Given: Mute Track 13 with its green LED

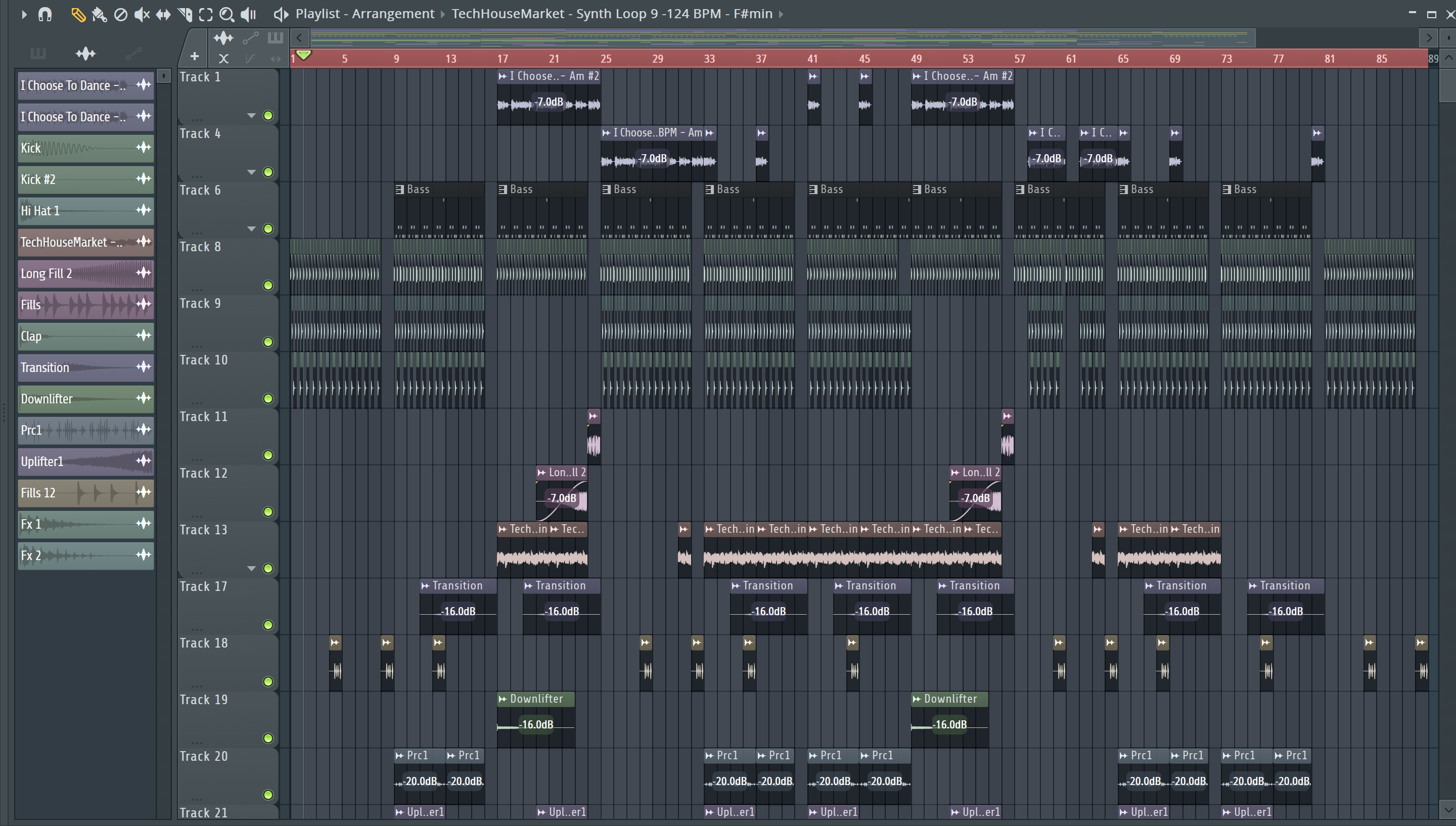Looking at the screenshot, I should [268, 568].
